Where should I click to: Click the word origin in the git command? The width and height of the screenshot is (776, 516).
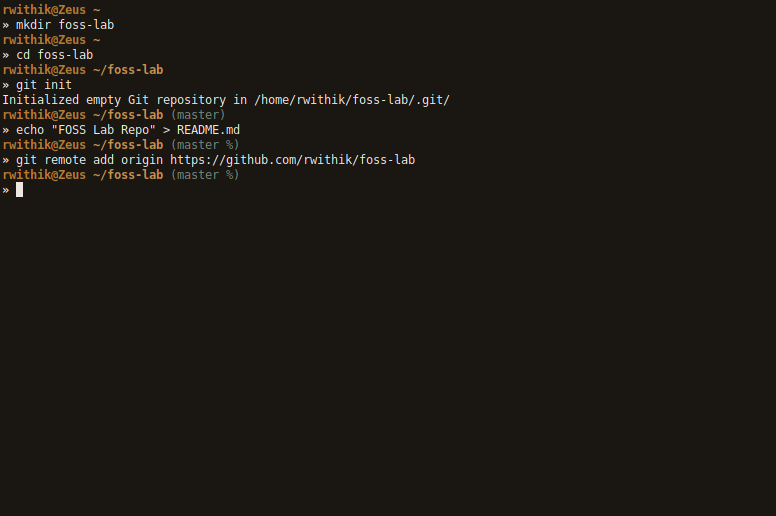[142, 160]
